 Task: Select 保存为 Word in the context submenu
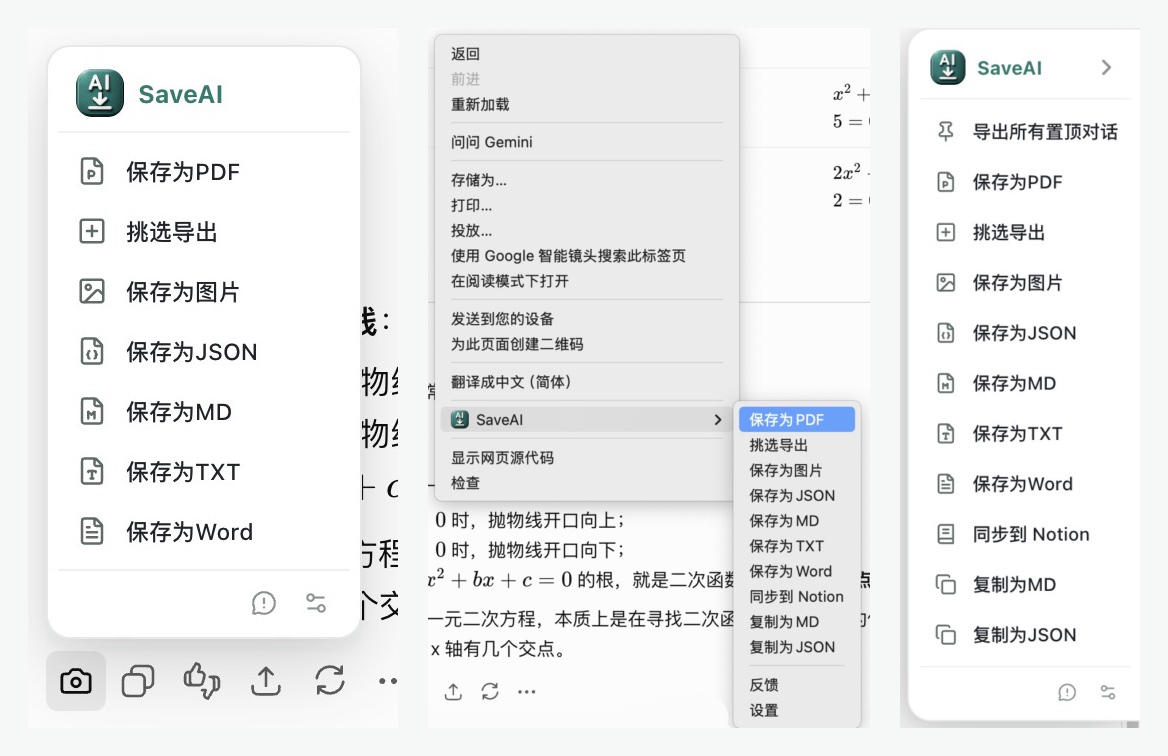790,572
